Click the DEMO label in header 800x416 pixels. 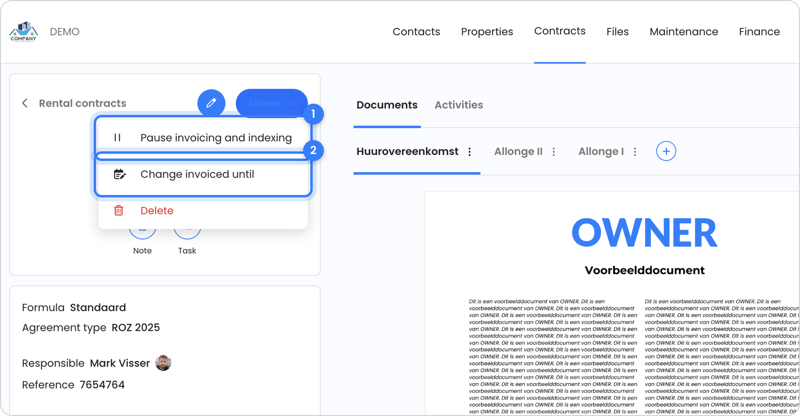pos(64,32)
